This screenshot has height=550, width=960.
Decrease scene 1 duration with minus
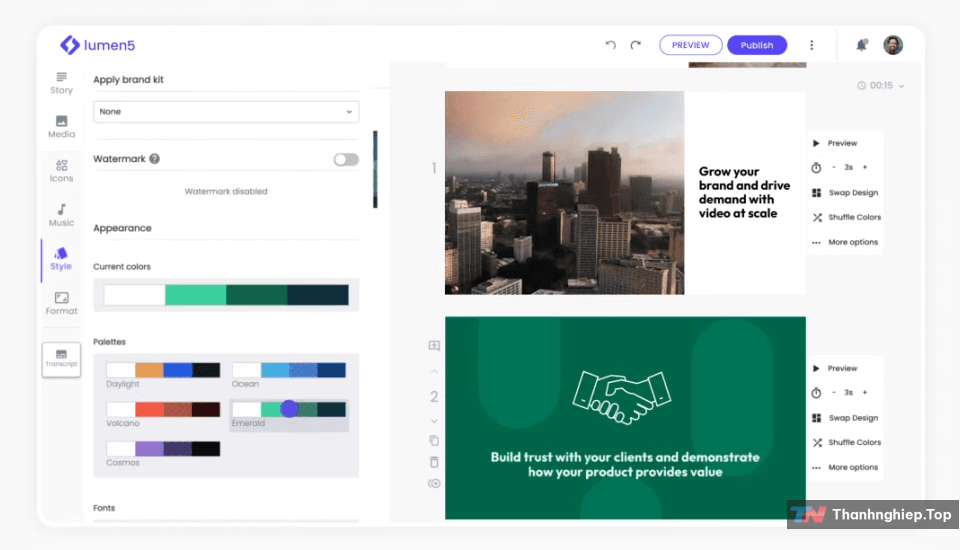click(x=833, y=167)
